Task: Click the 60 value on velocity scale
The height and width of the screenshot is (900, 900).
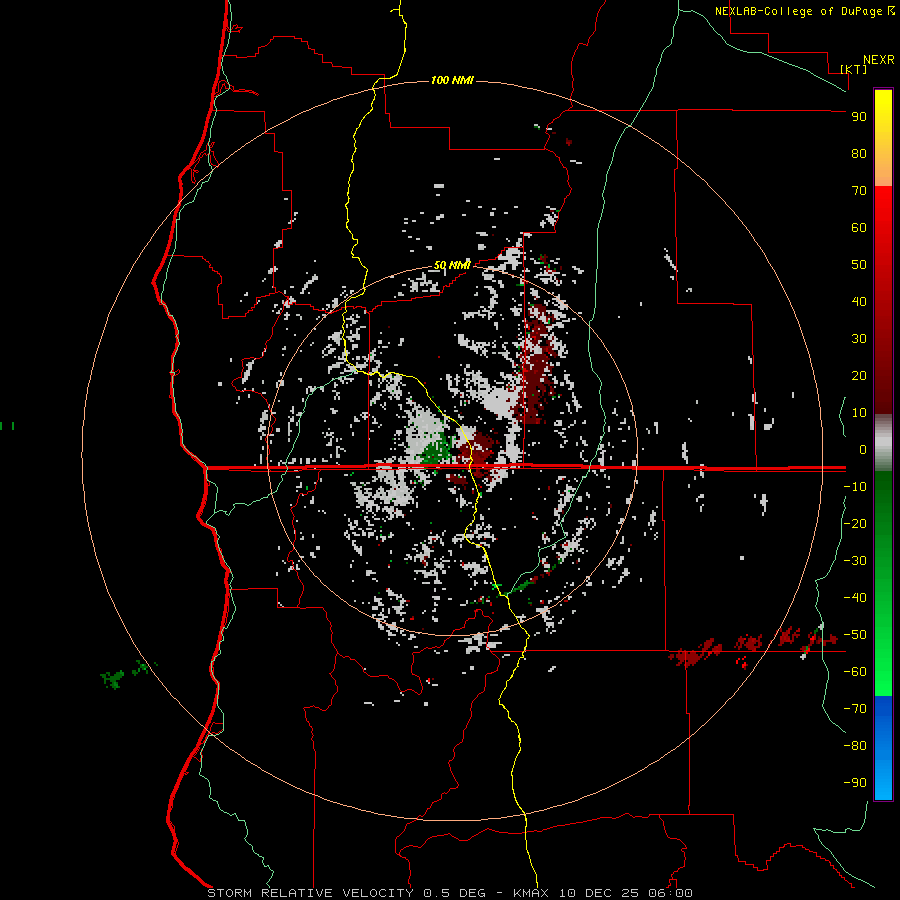Action: (x=859, y=227)
